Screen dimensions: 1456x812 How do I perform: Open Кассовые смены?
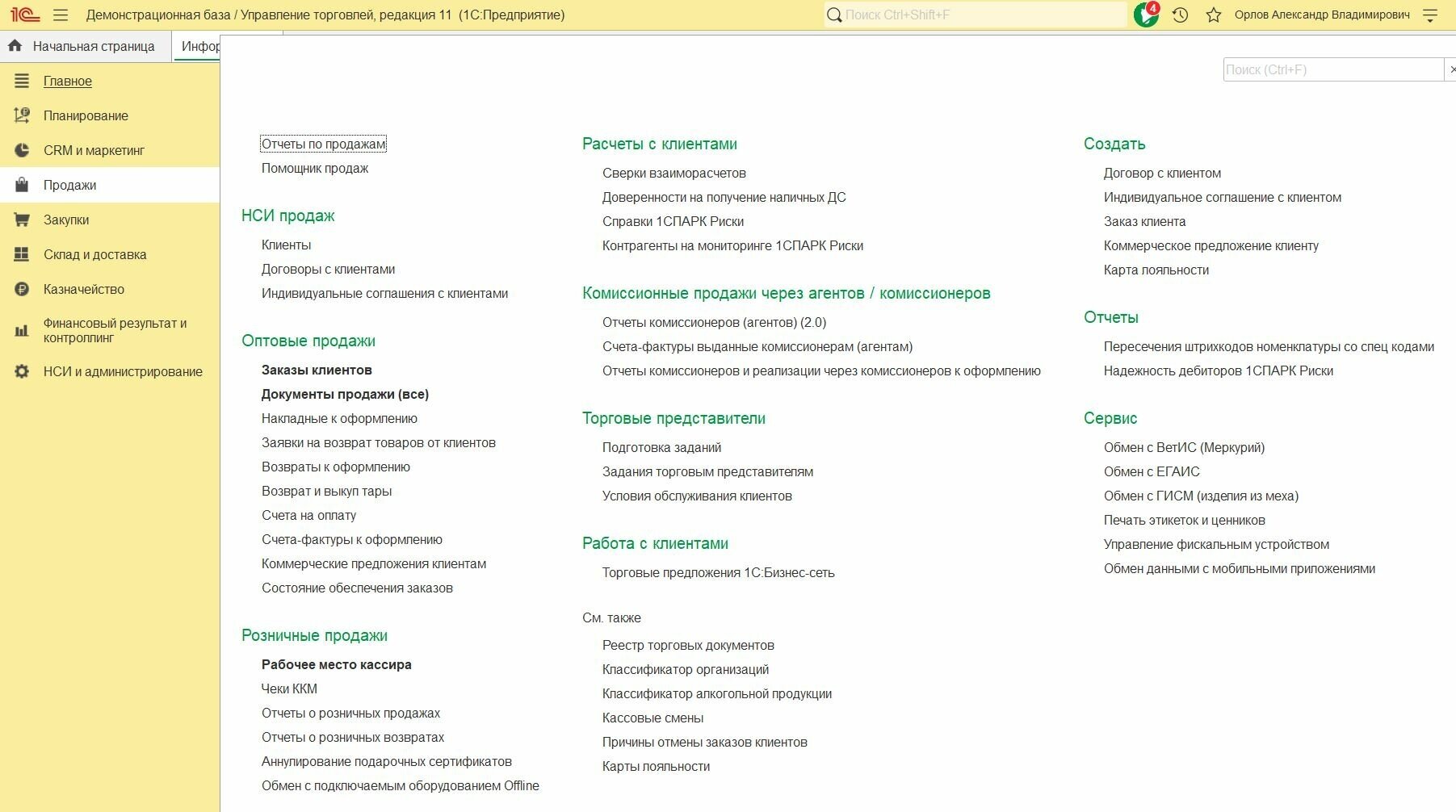coord(652,718)
